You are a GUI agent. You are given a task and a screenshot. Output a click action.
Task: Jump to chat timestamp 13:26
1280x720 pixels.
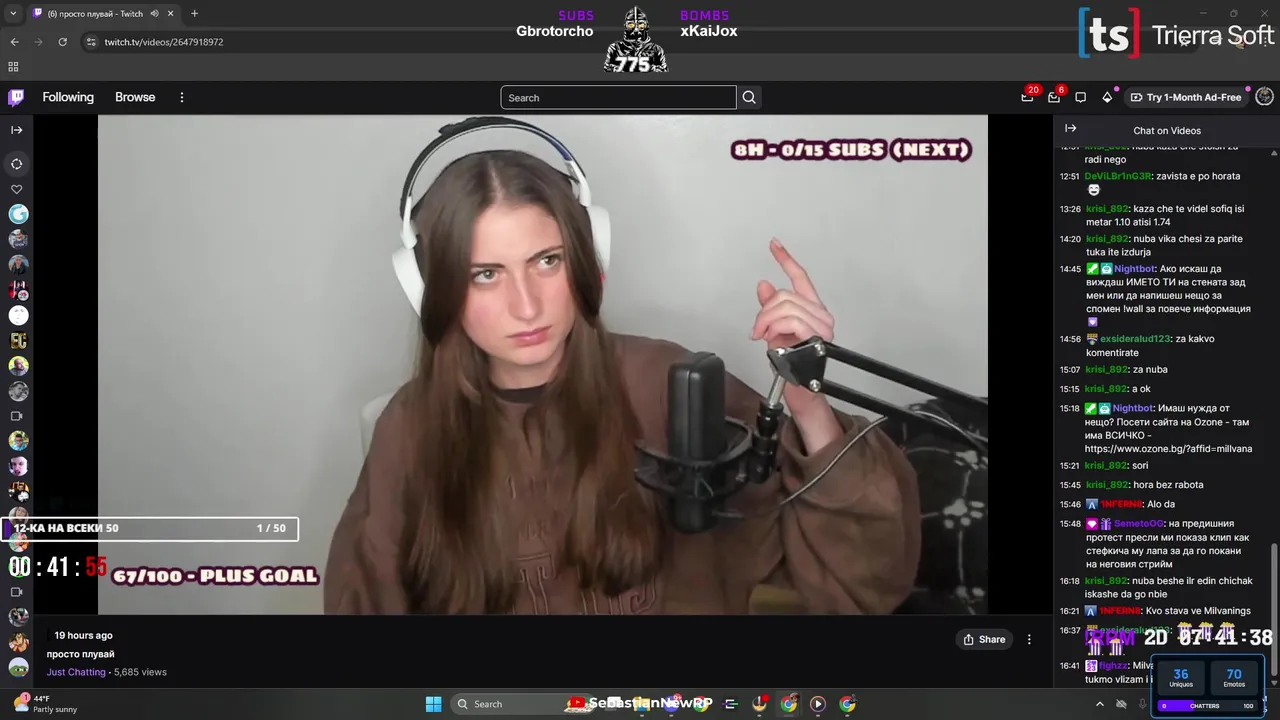(1070, 209)
